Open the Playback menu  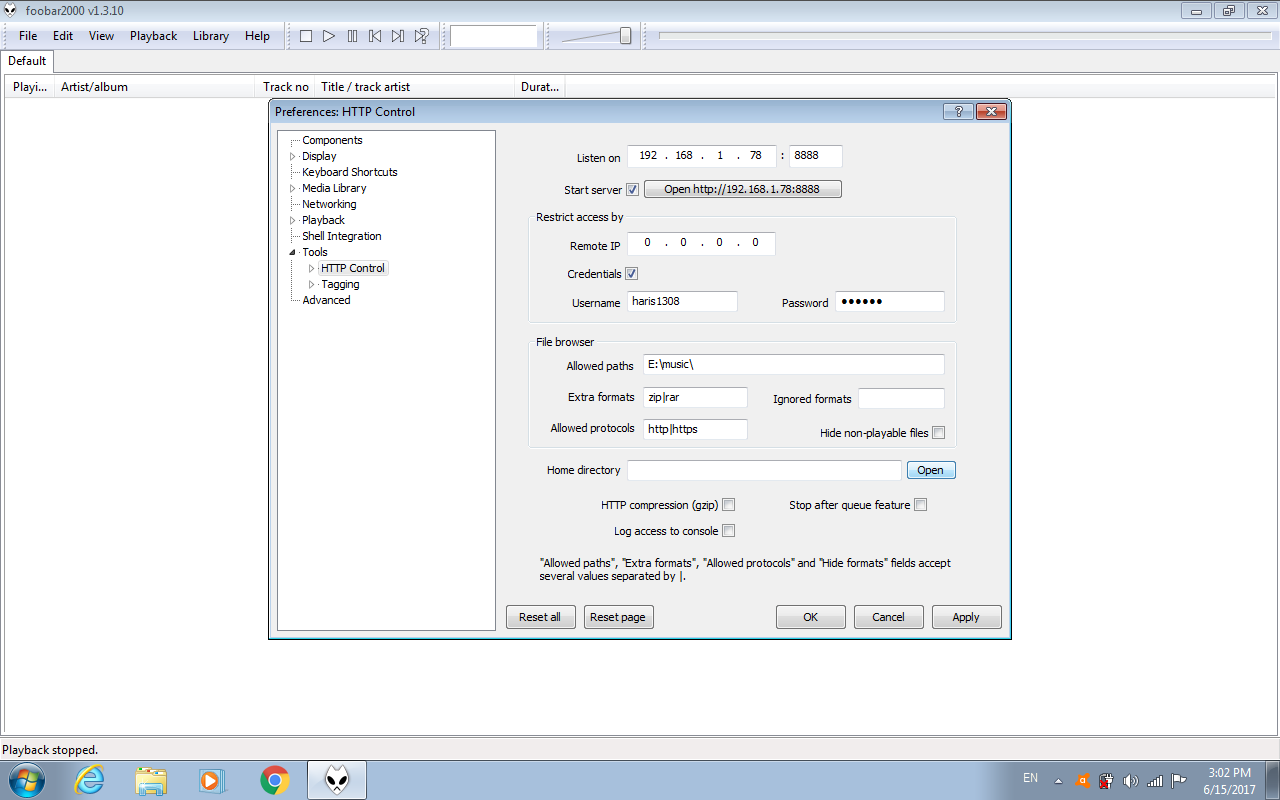tap(153, 36)
